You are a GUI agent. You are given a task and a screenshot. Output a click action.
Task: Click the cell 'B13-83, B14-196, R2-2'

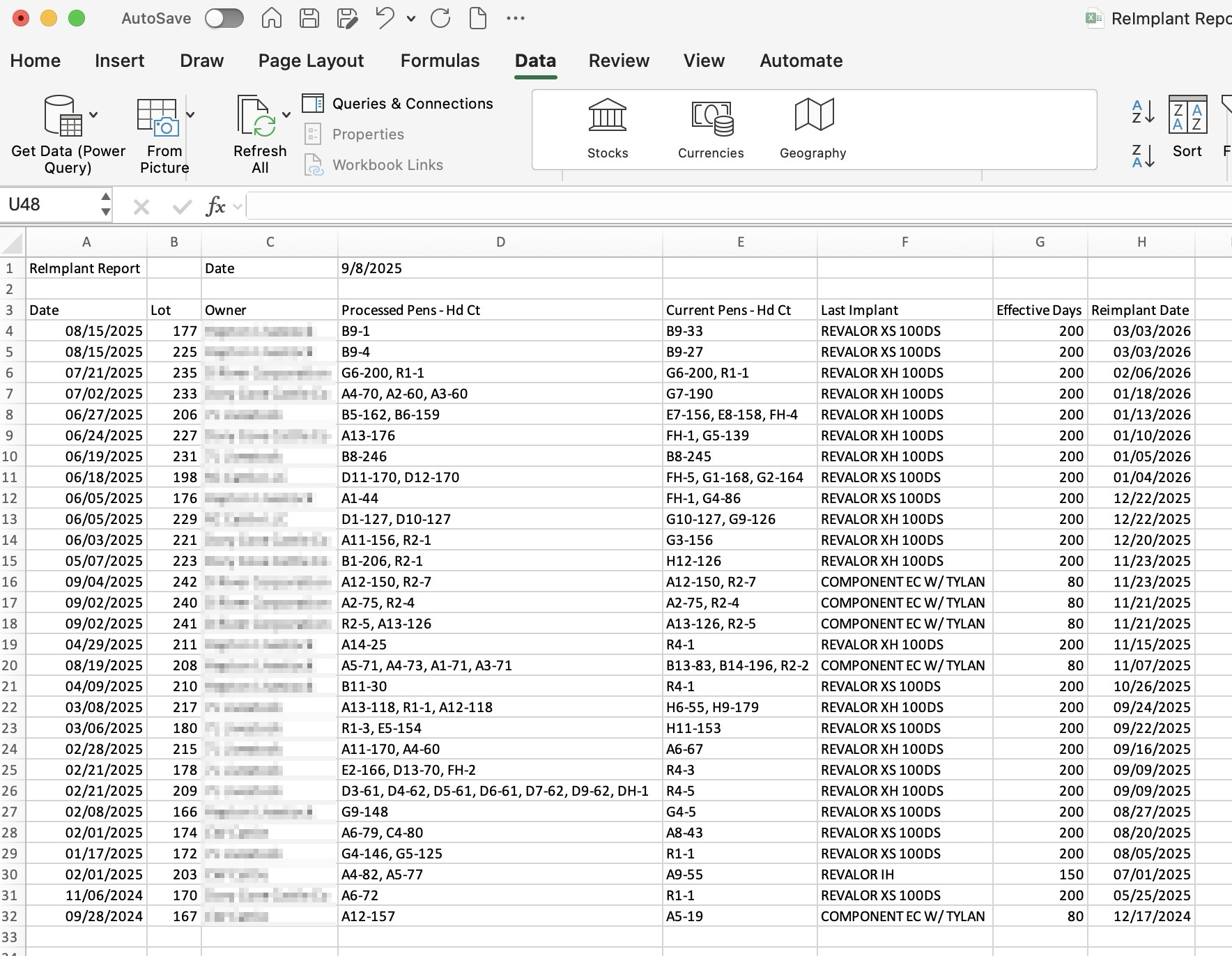[740, 665]
